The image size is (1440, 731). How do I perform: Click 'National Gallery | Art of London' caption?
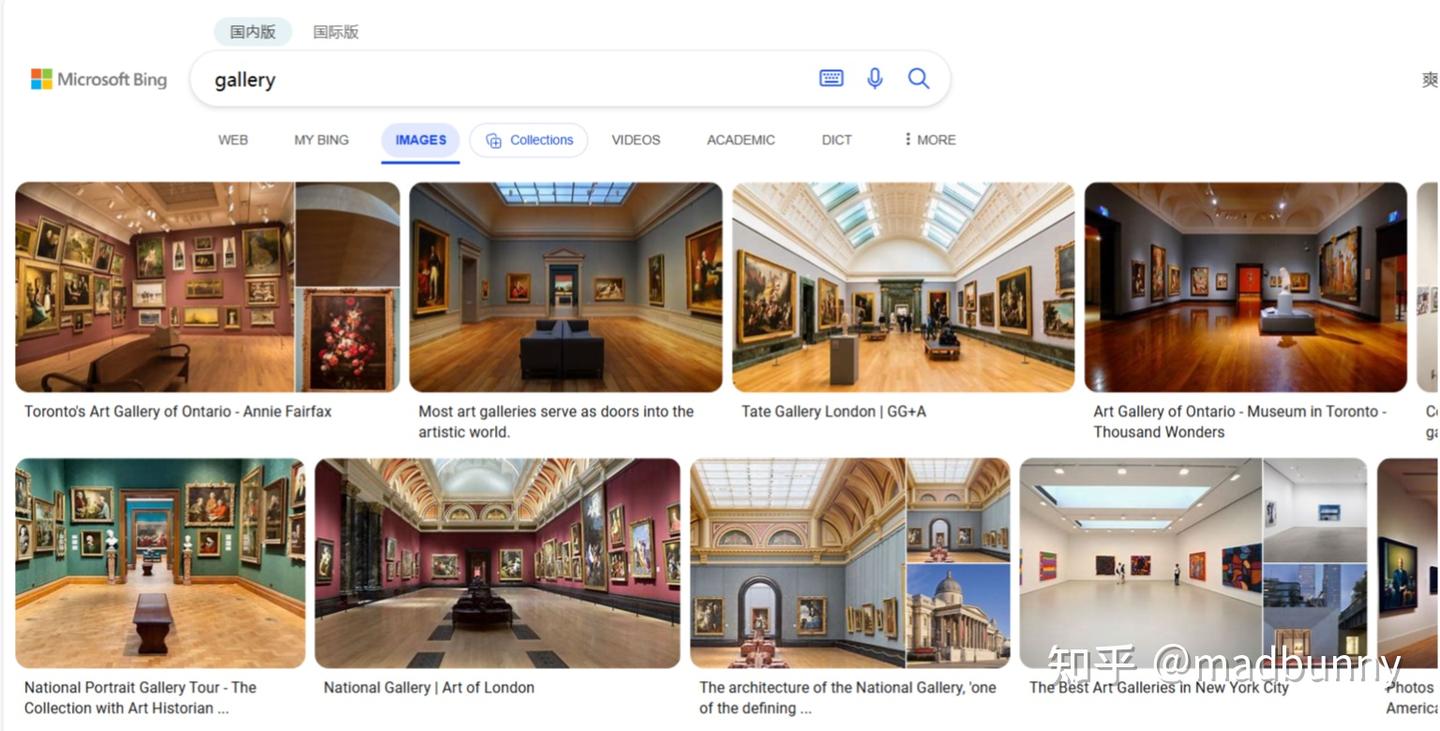pyautogui.click(x=429, y=688)
